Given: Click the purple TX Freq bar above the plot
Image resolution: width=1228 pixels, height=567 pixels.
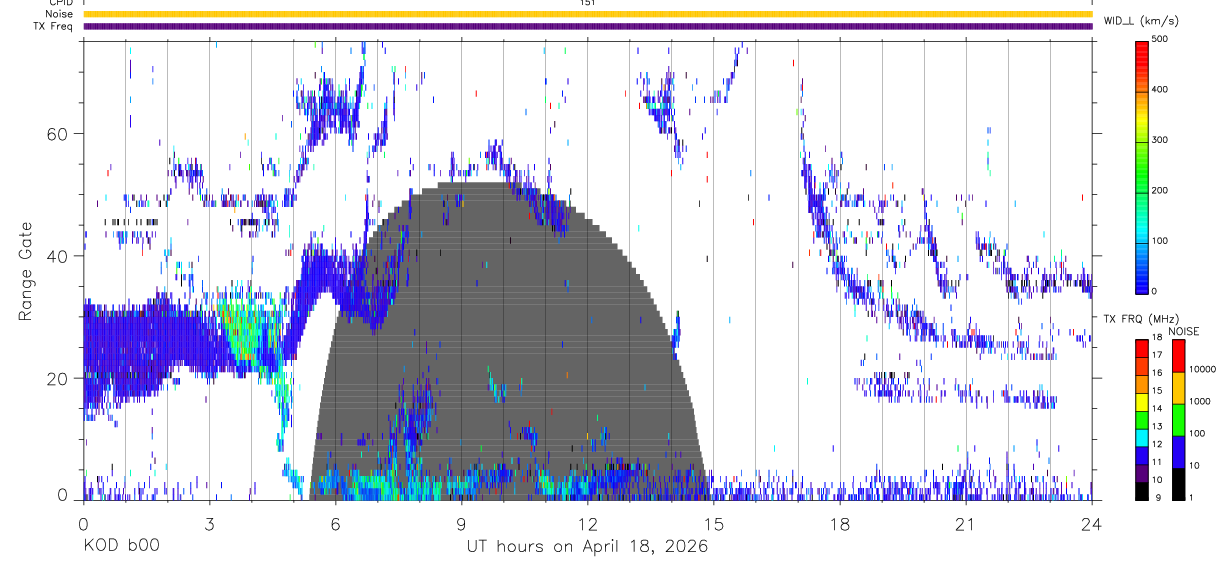Looking at the screenshot, I should [587, 26].
